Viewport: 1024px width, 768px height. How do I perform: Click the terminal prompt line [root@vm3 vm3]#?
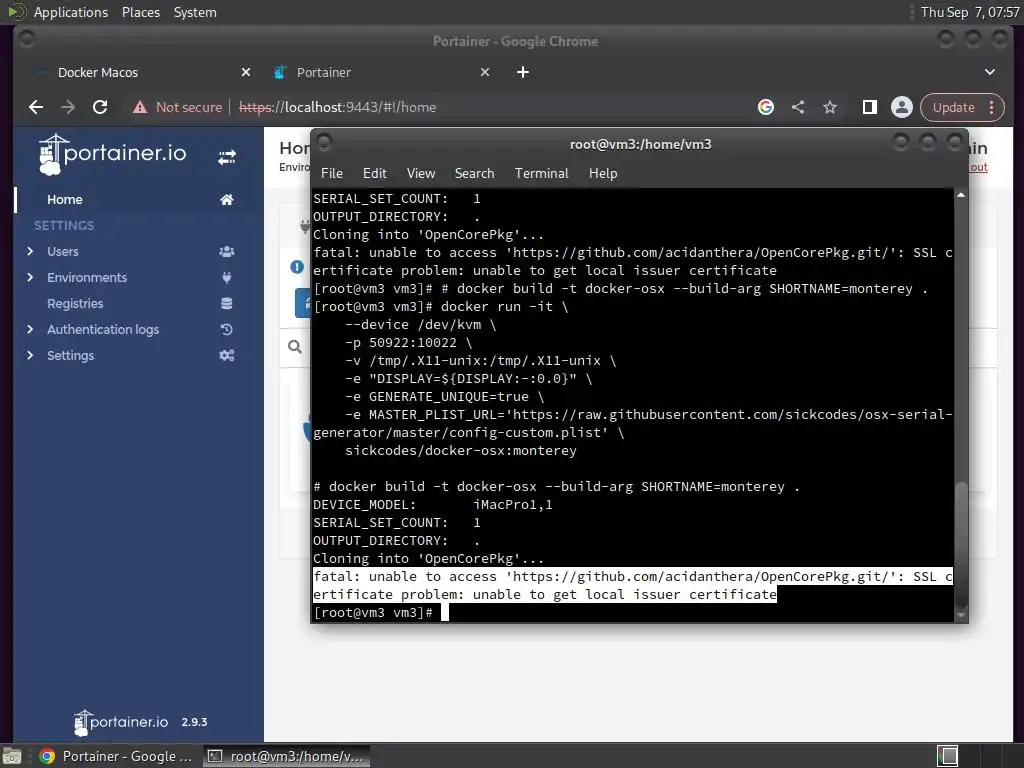(373, 613)
